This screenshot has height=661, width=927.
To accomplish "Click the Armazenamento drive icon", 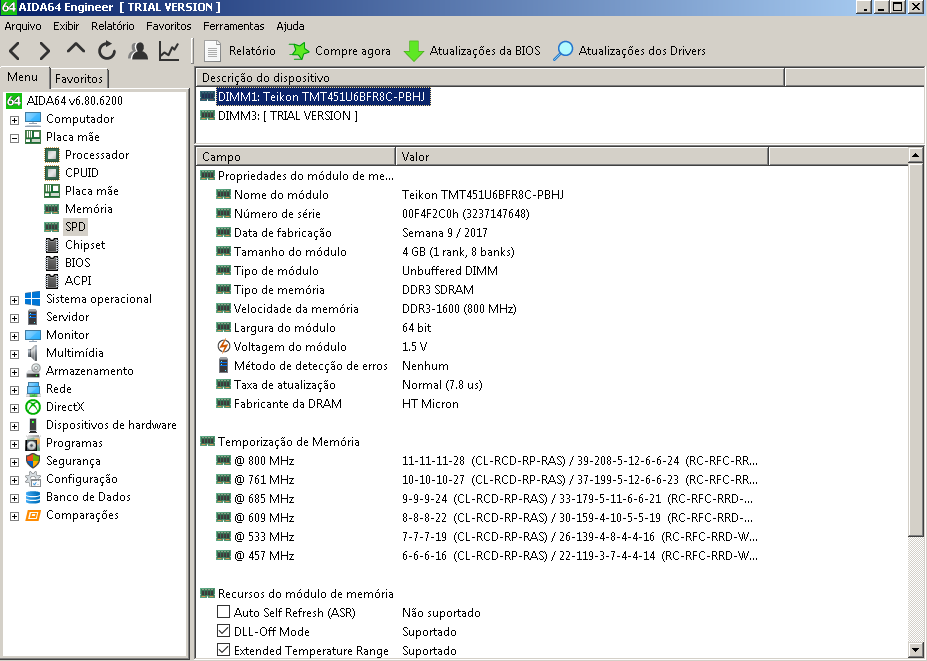I will (33, 371).
